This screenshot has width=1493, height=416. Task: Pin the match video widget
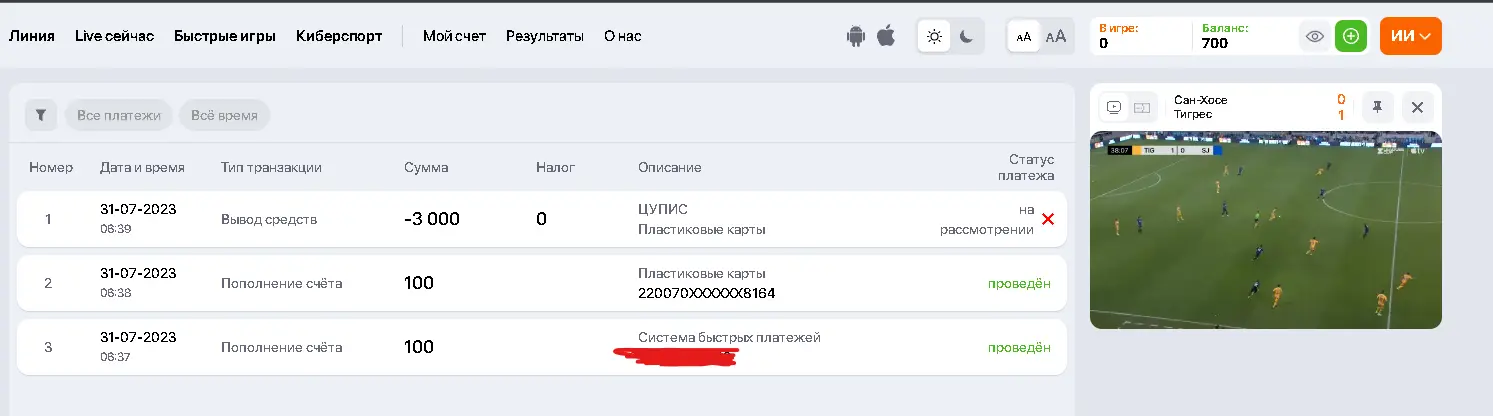point(1377,107)
